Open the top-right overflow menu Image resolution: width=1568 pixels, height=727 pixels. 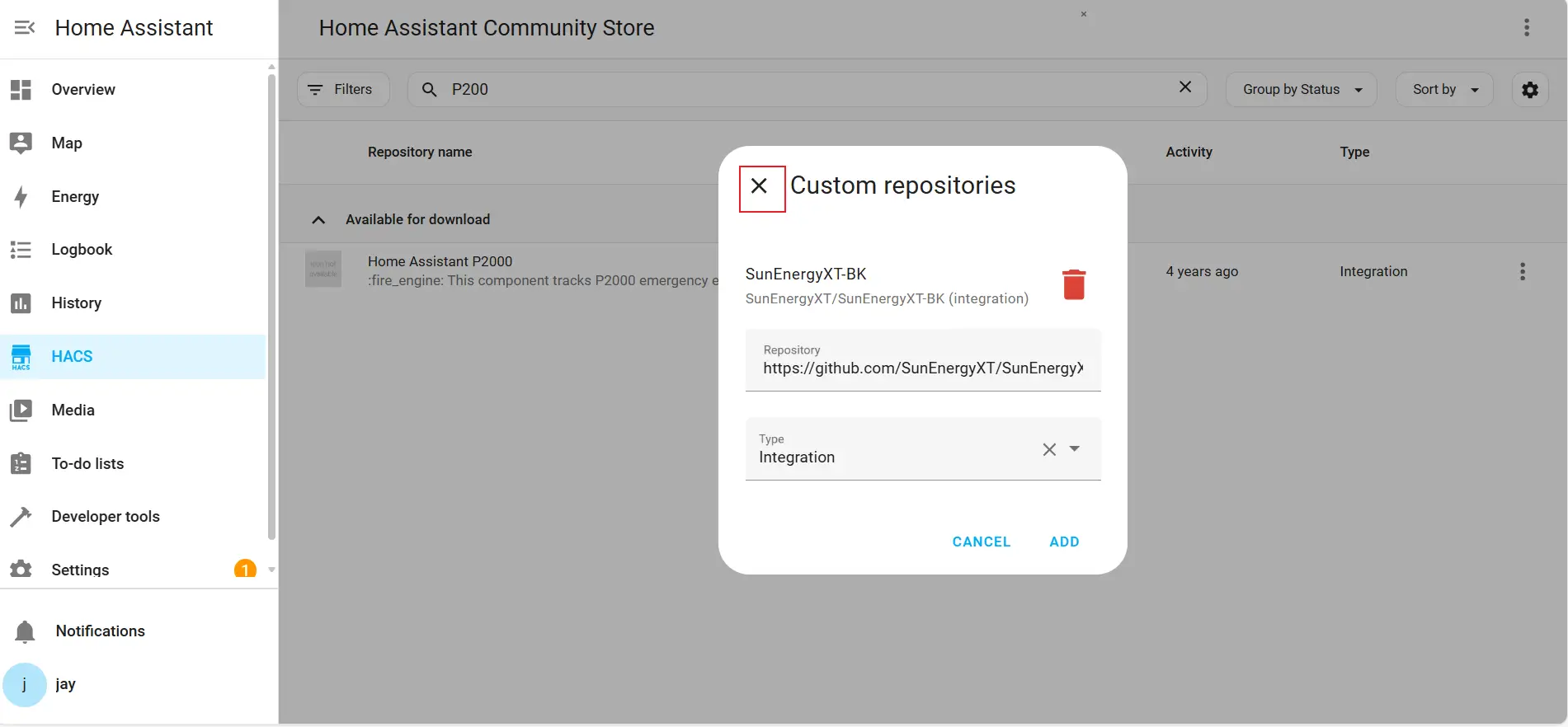[x=1526, y=28]
